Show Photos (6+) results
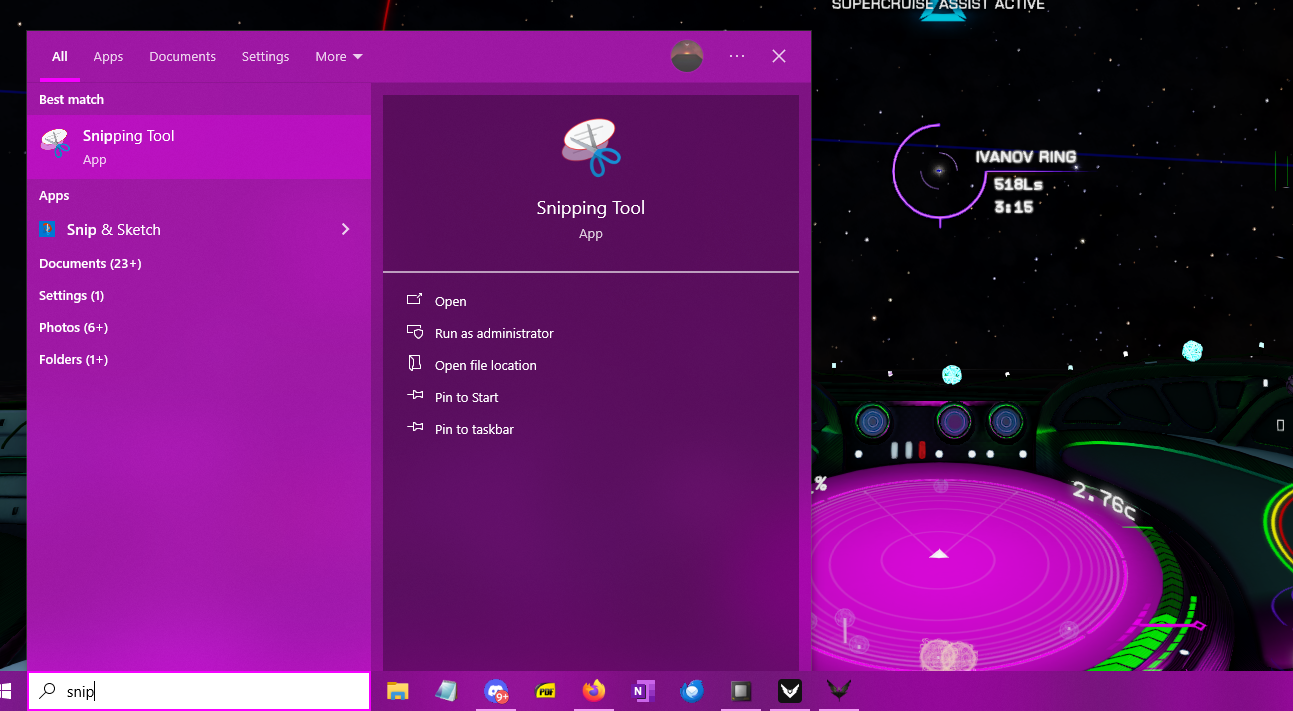The width and height of the screenshot is (1293, 711). pos(73,327)
